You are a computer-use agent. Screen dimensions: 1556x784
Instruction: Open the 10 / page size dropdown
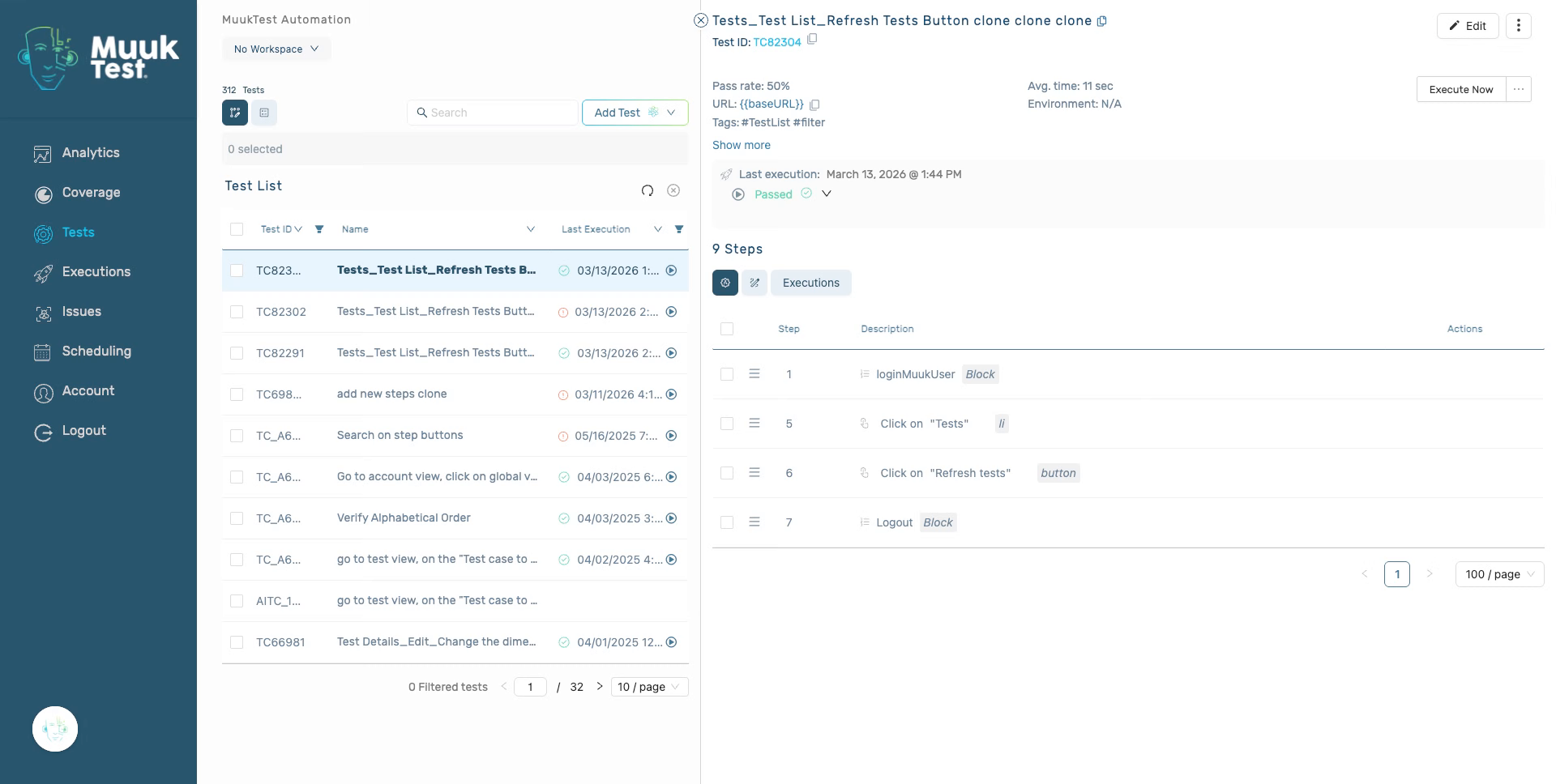coord(649,687)
